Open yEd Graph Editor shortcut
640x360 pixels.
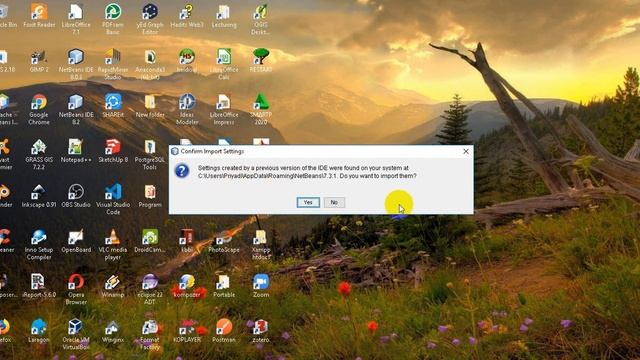(150, 19)
